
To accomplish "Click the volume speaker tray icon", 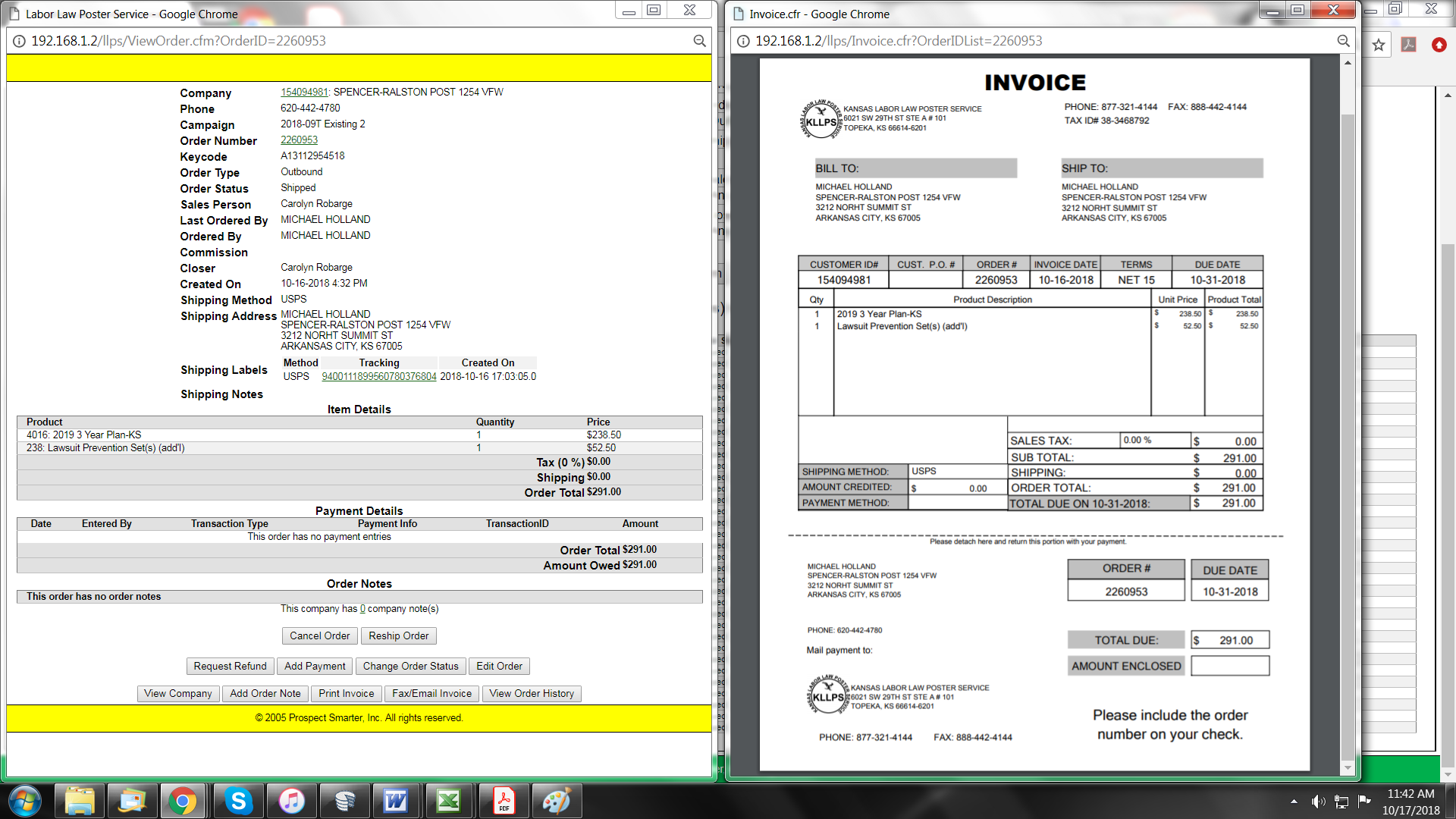I will pos(1318,802).
